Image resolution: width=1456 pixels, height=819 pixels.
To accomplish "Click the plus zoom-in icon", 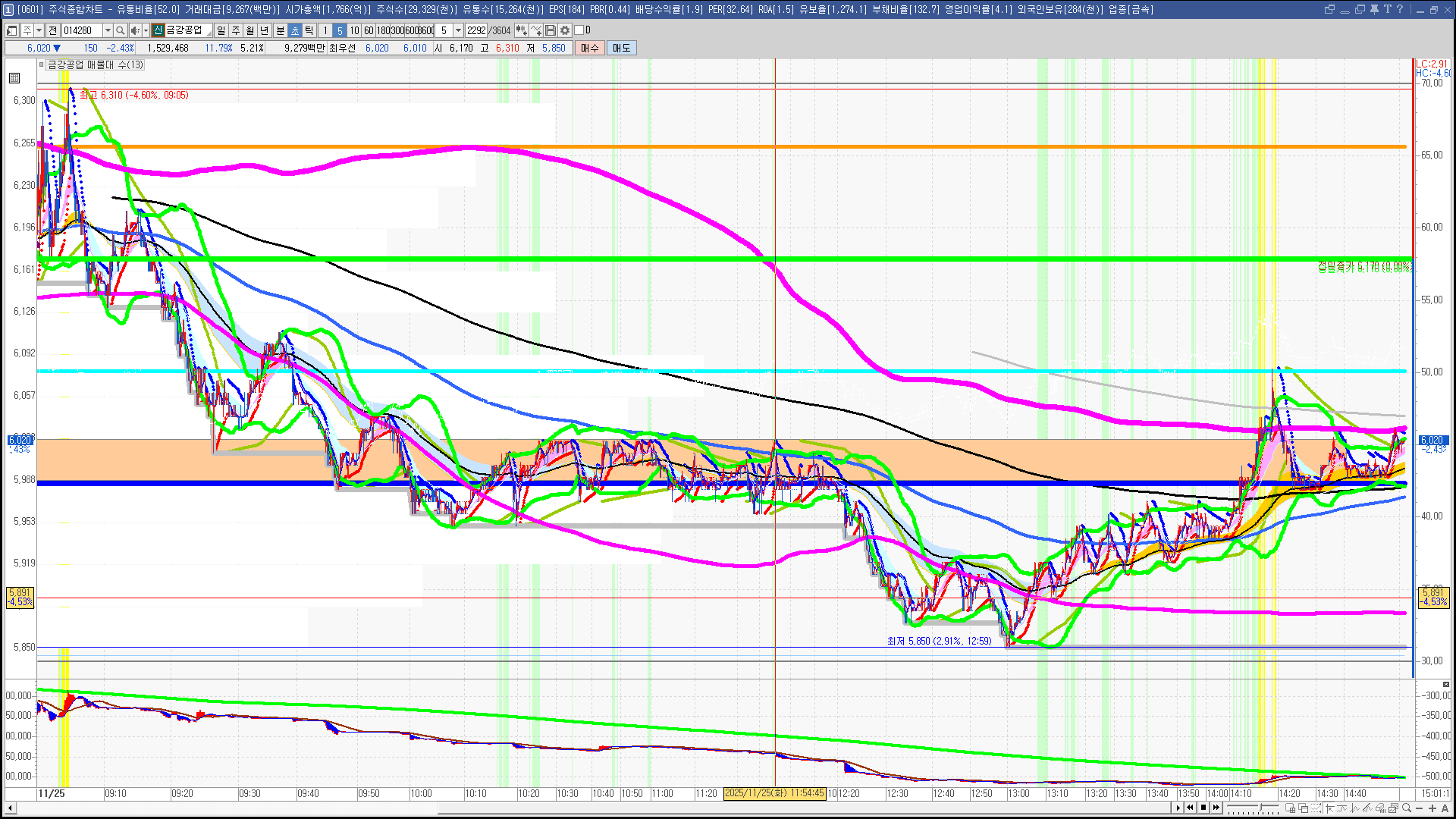I will [x=1432, y=808].
